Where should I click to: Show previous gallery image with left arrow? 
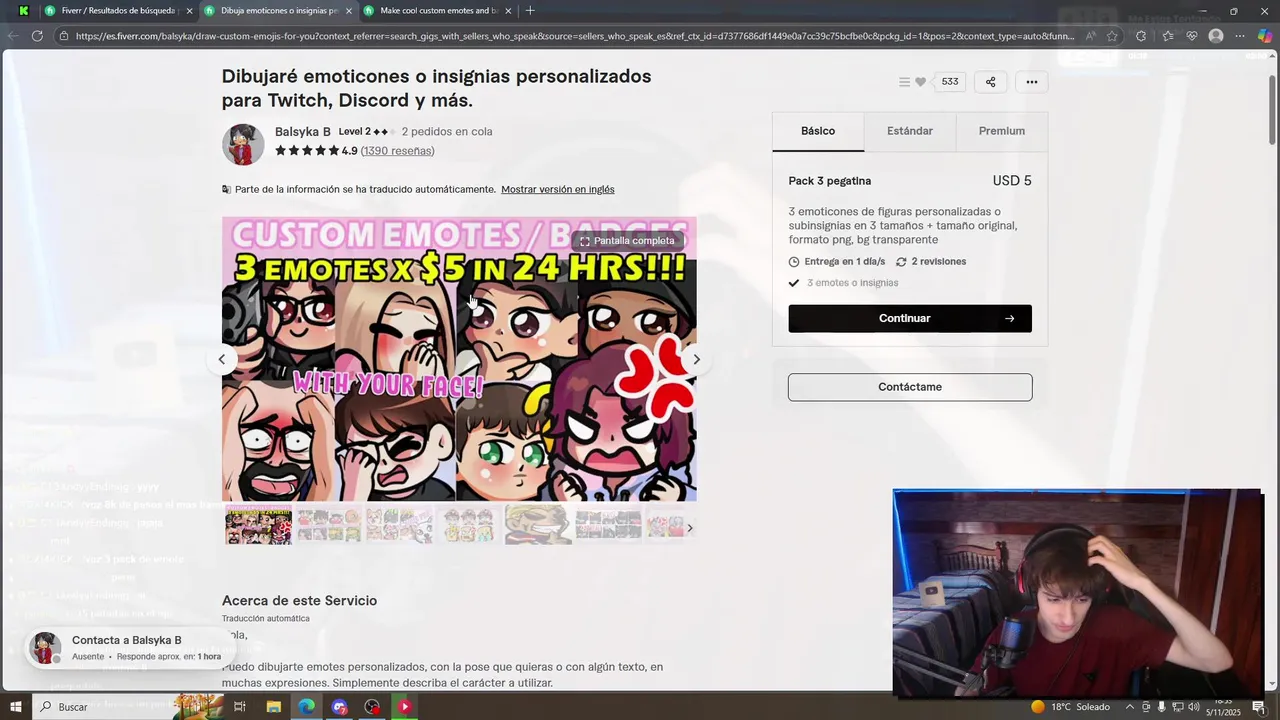click(x=222, y=360)
